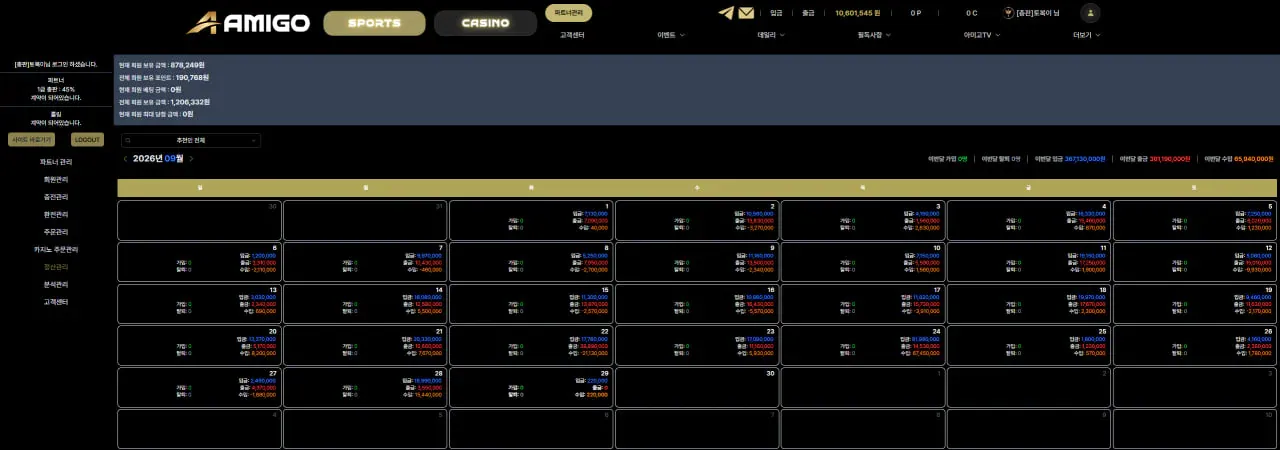Select calendar day 28 cell

pyautogui.click(x=365, y=387)
